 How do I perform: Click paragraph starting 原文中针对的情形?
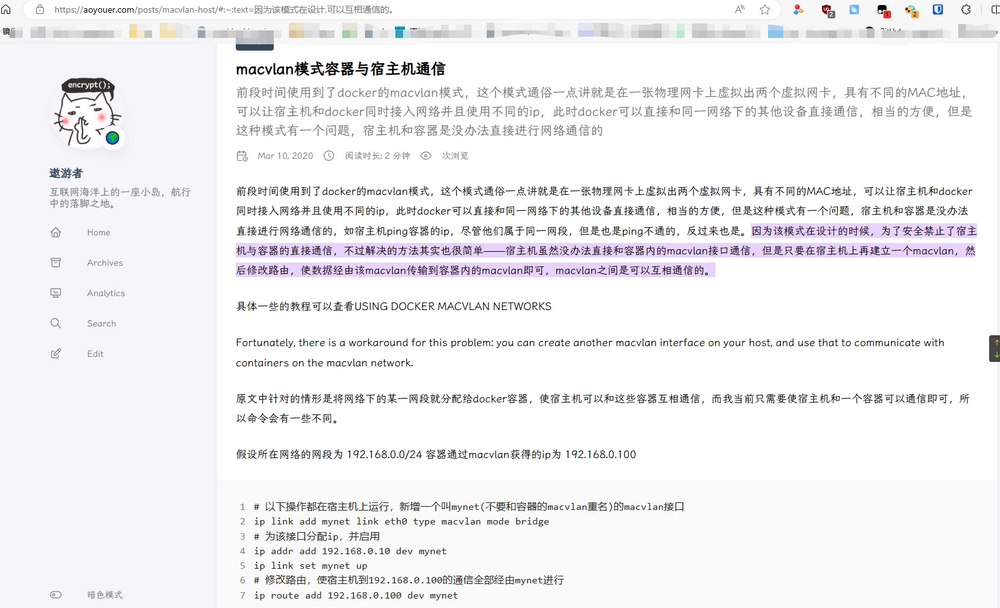603,408
